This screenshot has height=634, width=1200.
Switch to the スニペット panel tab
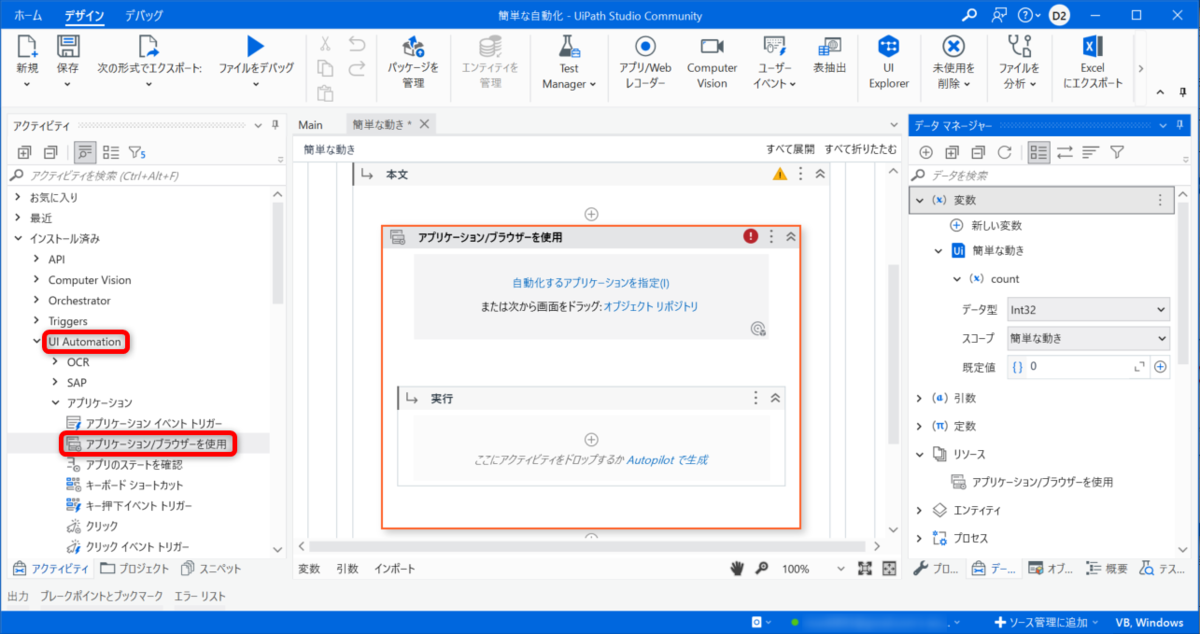coord(211,568)
